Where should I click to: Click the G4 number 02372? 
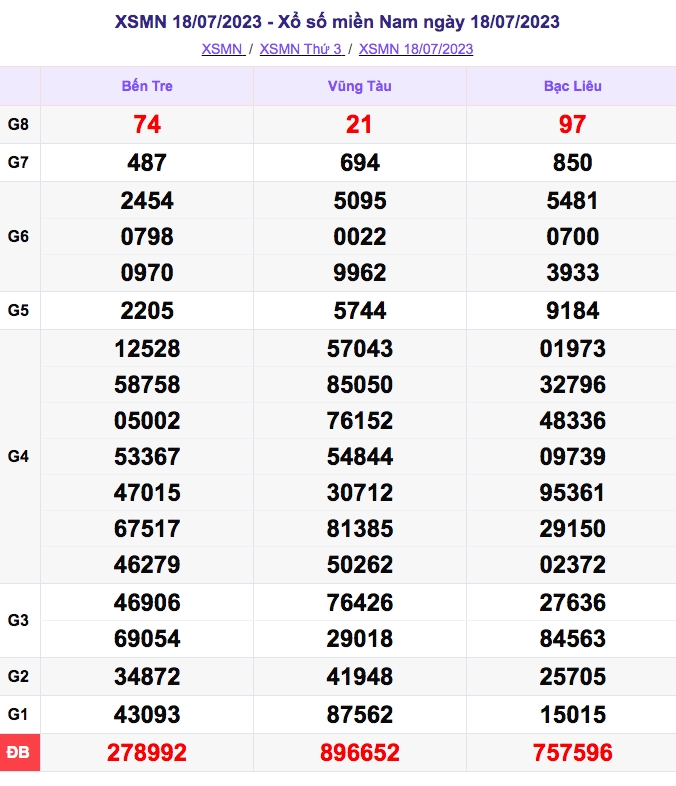point(573,565)
